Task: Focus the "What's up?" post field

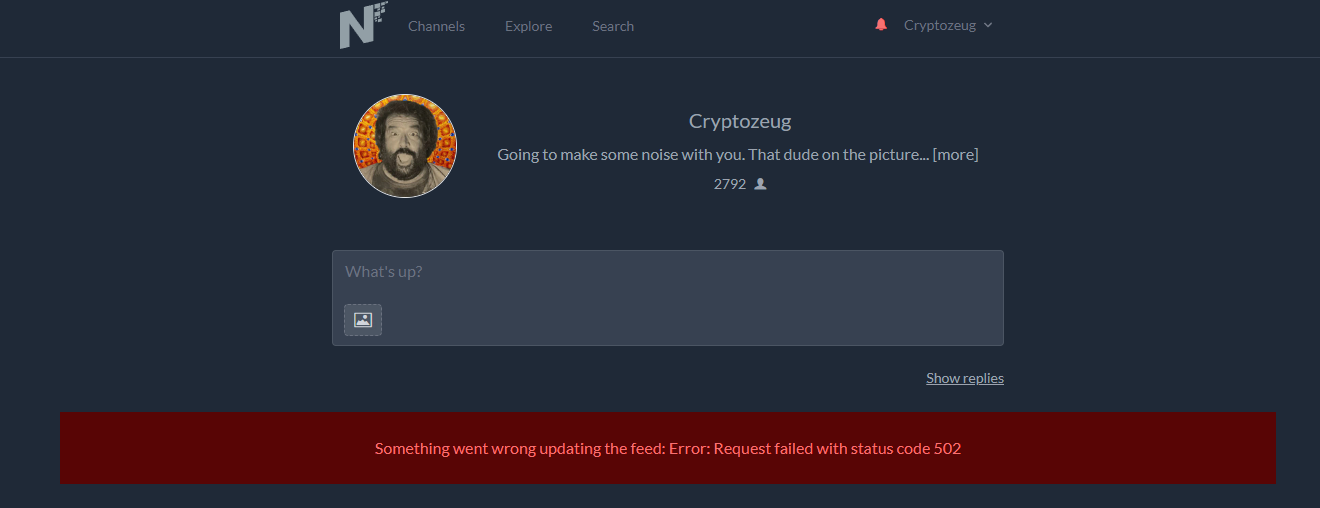Action: pyautogui.click(x=668, y=272)
